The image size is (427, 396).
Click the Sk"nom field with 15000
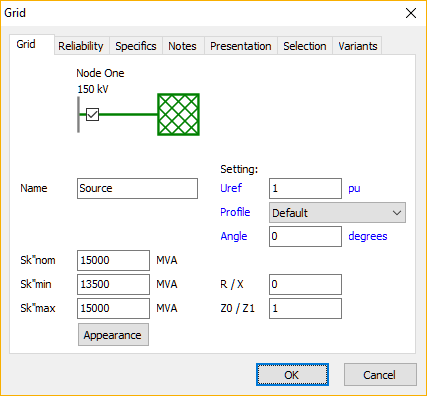pyautogui.click(x=113, y=260)
